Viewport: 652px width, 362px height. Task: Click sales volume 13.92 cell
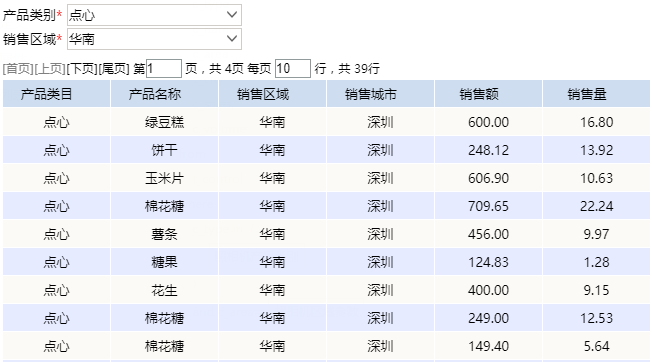point(596,150)
